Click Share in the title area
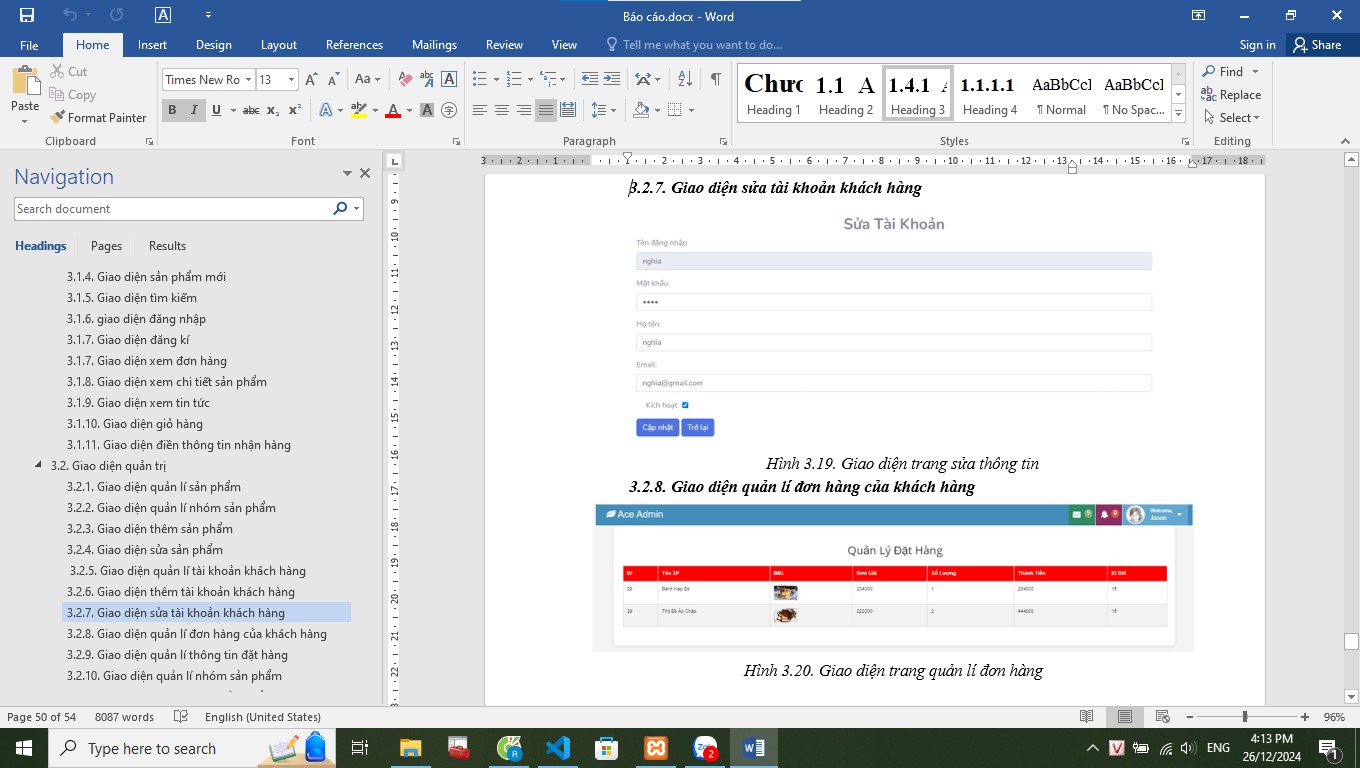 pyautogui.click(x=1316, y=45)
